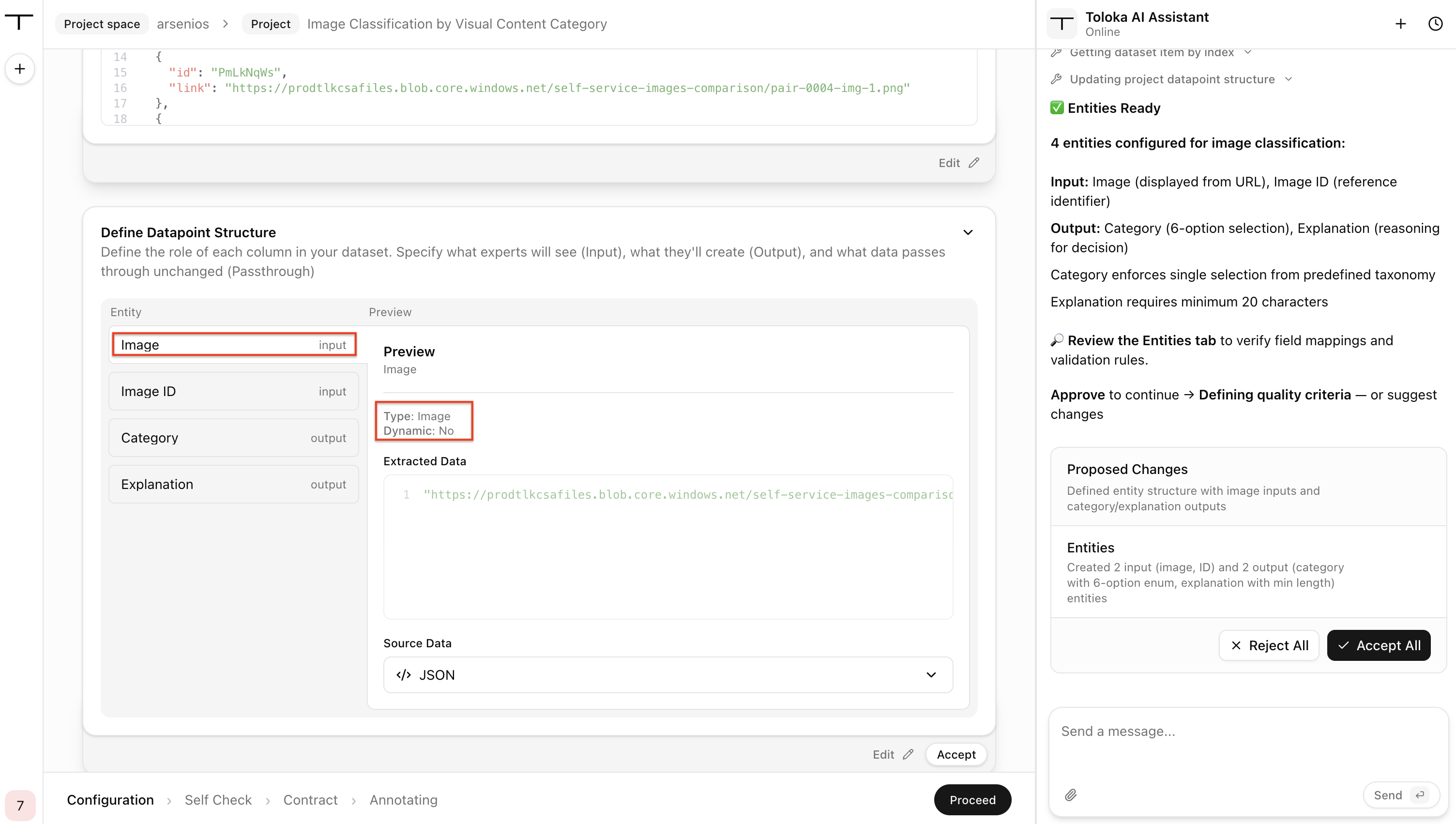1456x824 pixels.
Task: Go to the Configuration step
Action: (x=110, y=800)
